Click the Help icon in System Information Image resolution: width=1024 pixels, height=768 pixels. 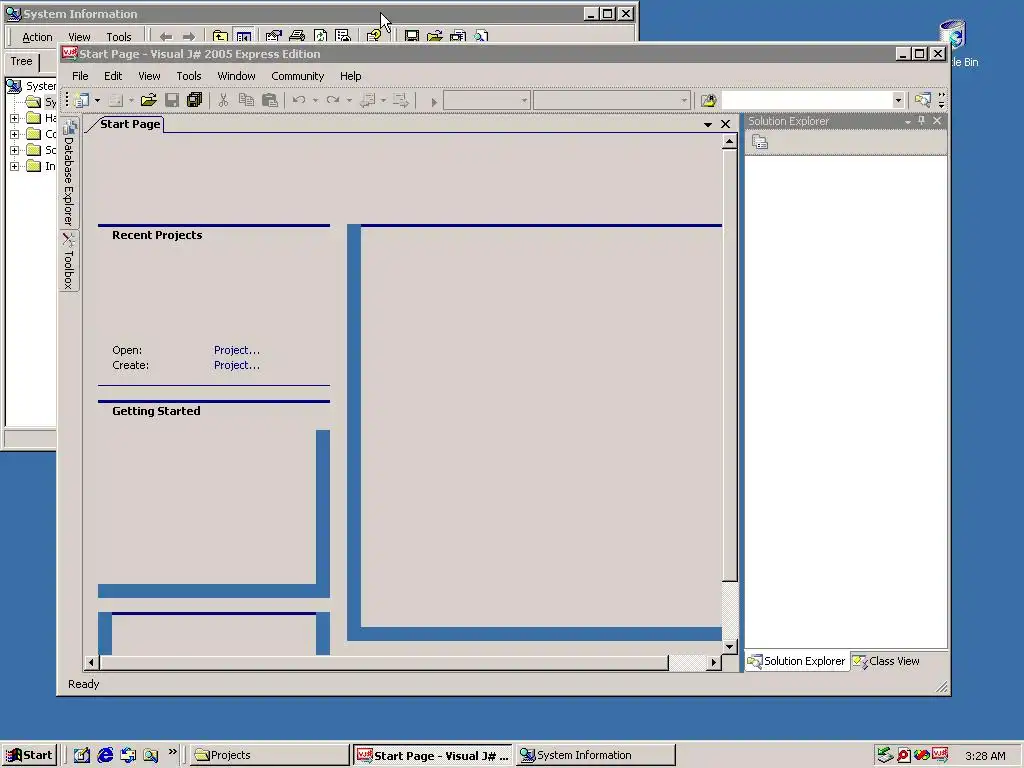coord(374,37)
